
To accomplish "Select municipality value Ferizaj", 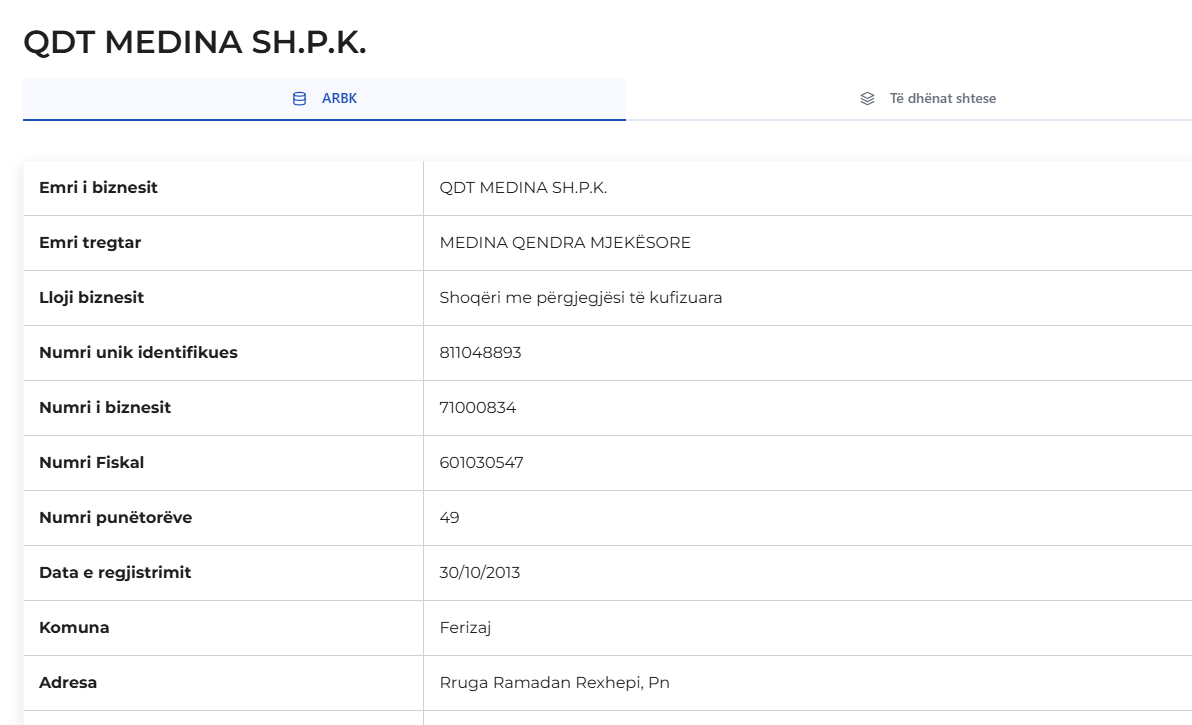I will 465,628.
